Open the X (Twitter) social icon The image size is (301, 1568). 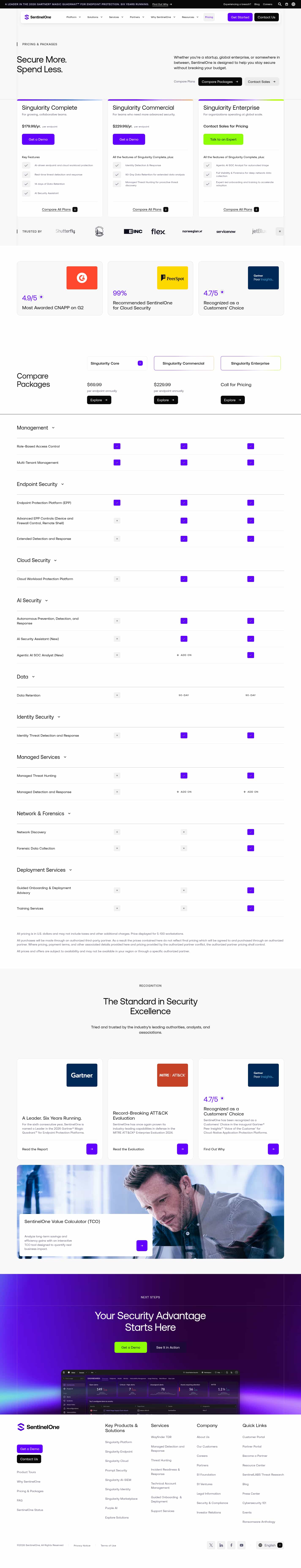click(211, 1545)
